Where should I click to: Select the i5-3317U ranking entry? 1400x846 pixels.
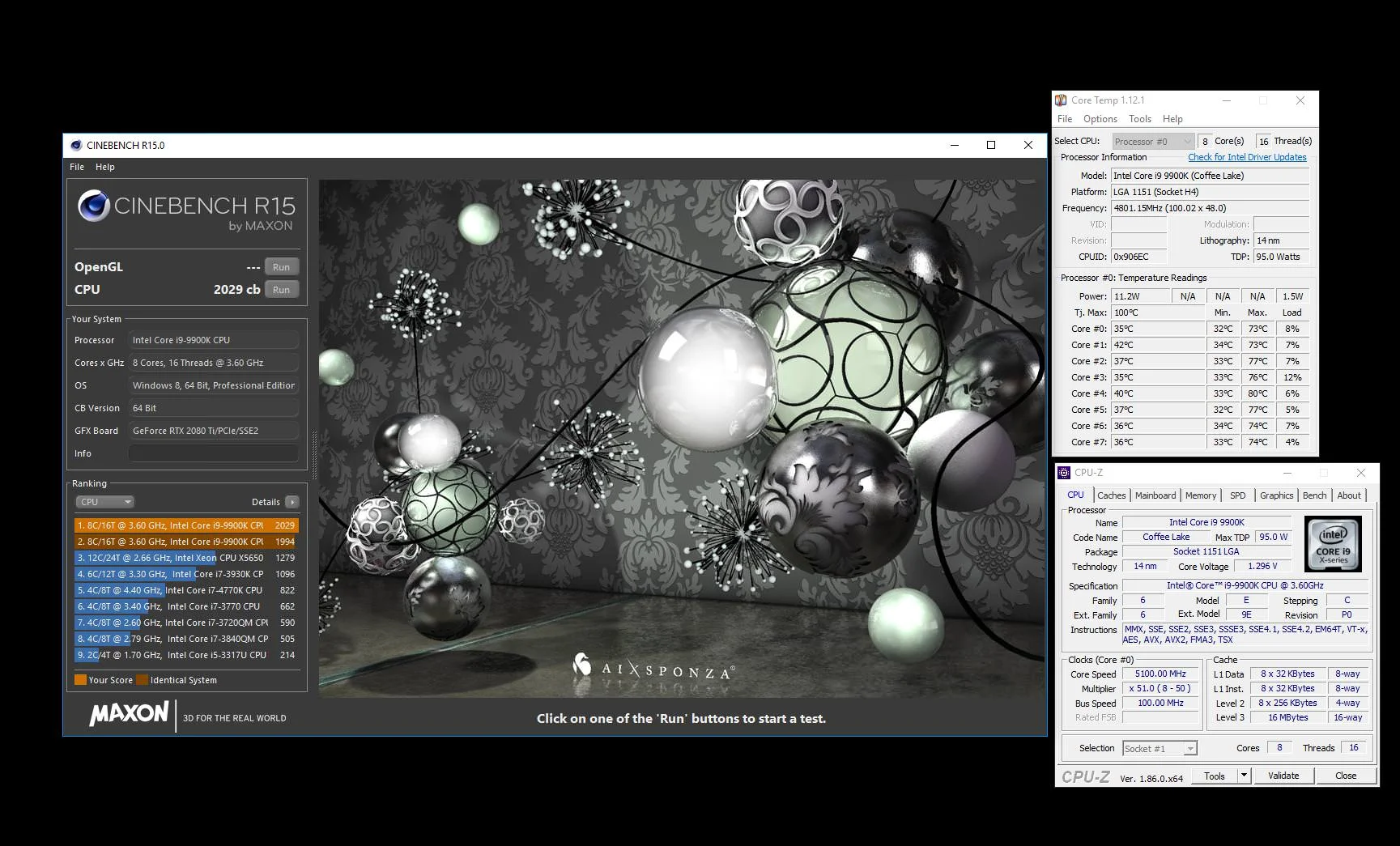186,655
